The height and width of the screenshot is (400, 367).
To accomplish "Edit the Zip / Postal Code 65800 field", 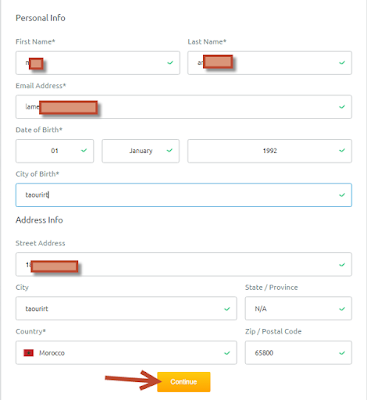I will point(298,353).
